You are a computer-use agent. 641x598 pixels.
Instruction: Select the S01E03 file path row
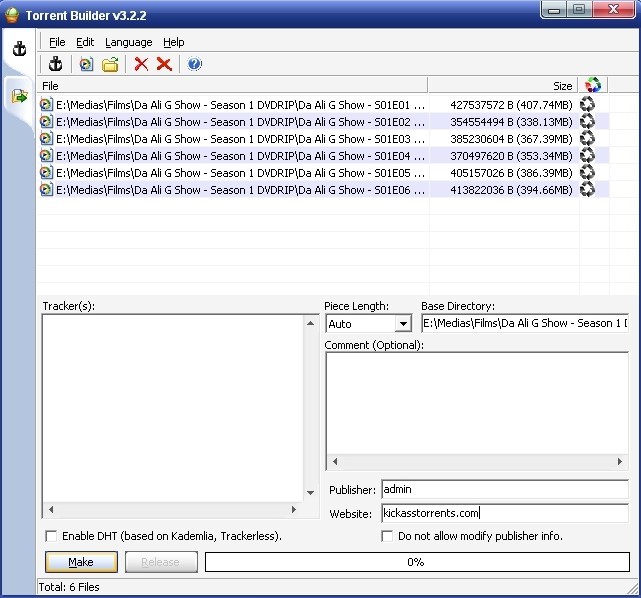pyautogui.click(x=240, y=139)
